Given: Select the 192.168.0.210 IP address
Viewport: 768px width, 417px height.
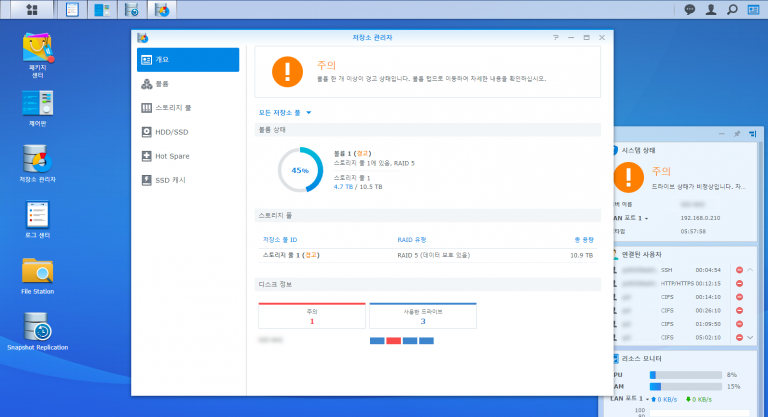Looking at the screenshot, I should [700, 218].
